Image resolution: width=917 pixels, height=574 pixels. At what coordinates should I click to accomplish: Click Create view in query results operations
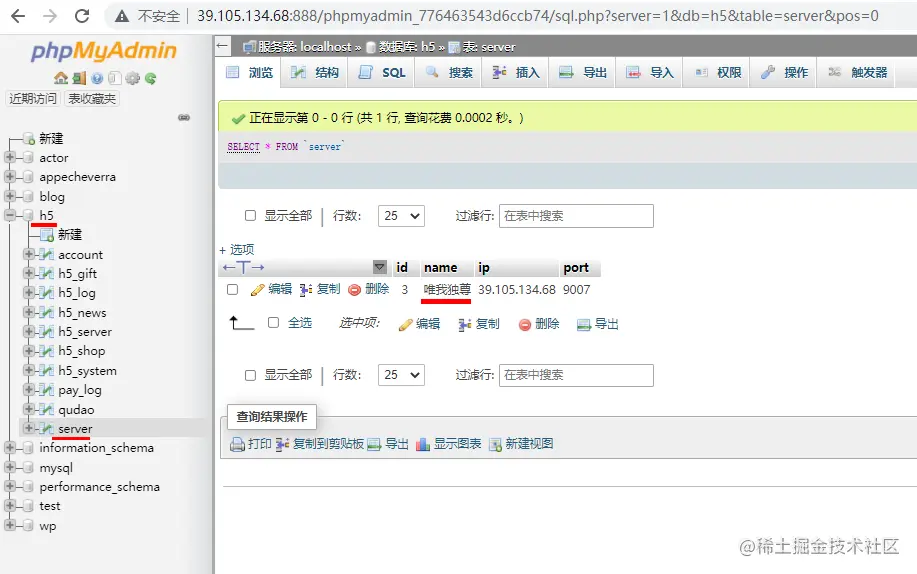[x=521, y=444]
